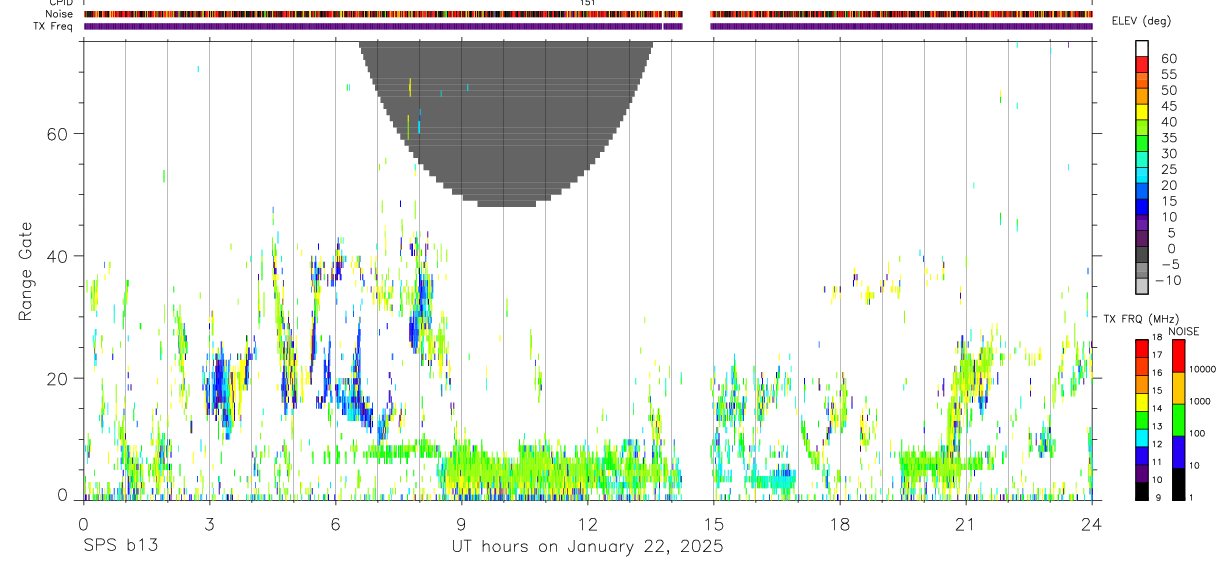
Task: Click x-axis tick label '12'
Action: (588, 523)
